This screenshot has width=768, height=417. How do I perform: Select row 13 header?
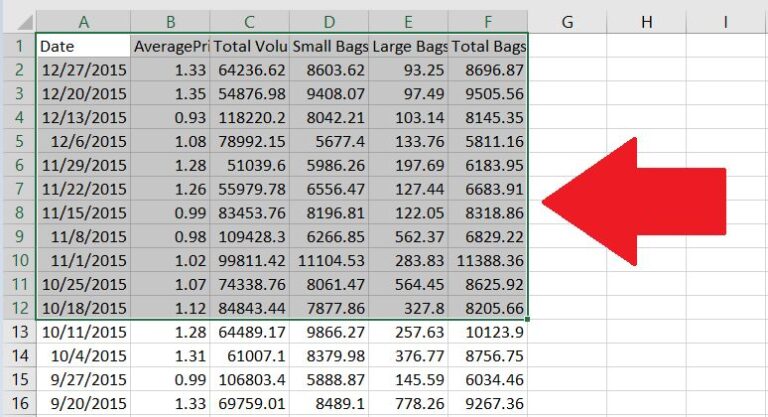click(18, 331)
